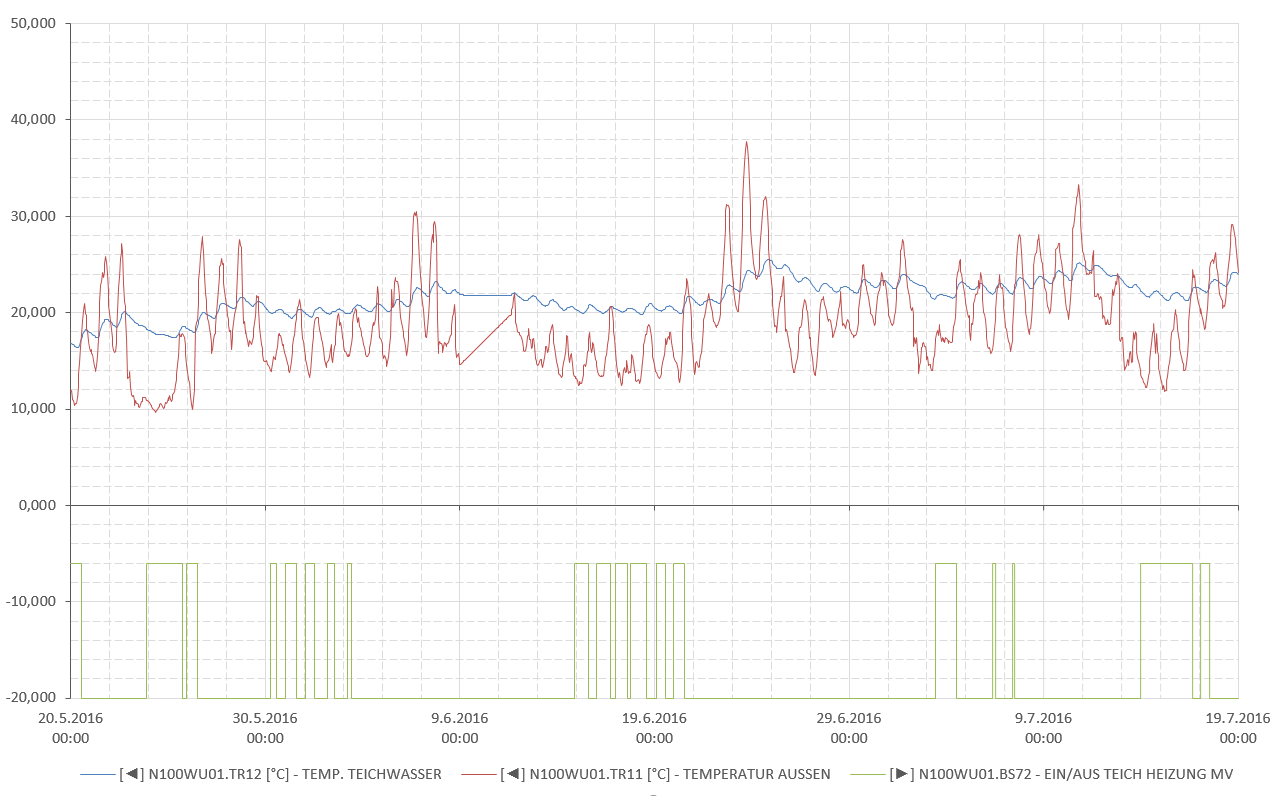Select the red legend line swatch

(x=478, y=774)
